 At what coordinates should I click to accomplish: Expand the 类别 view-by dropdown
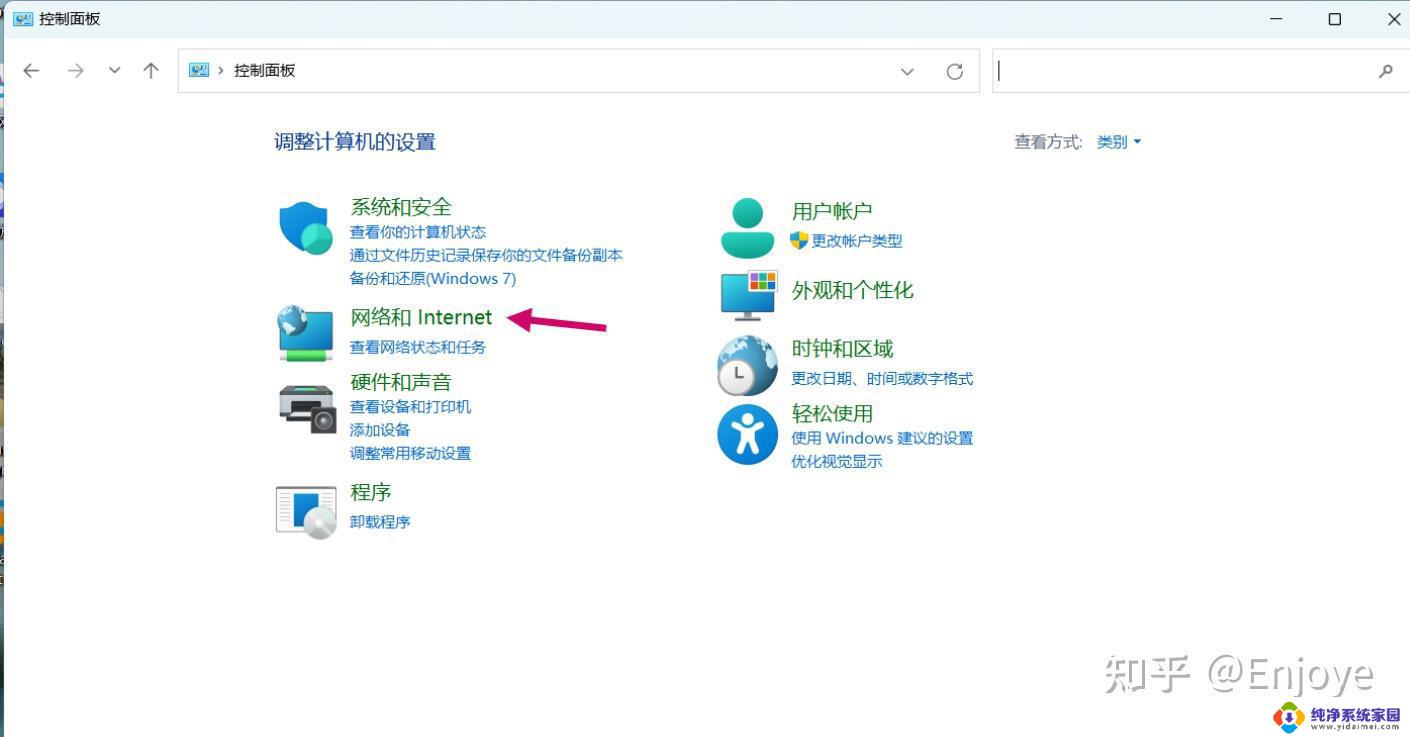(x=1119, y=142)
